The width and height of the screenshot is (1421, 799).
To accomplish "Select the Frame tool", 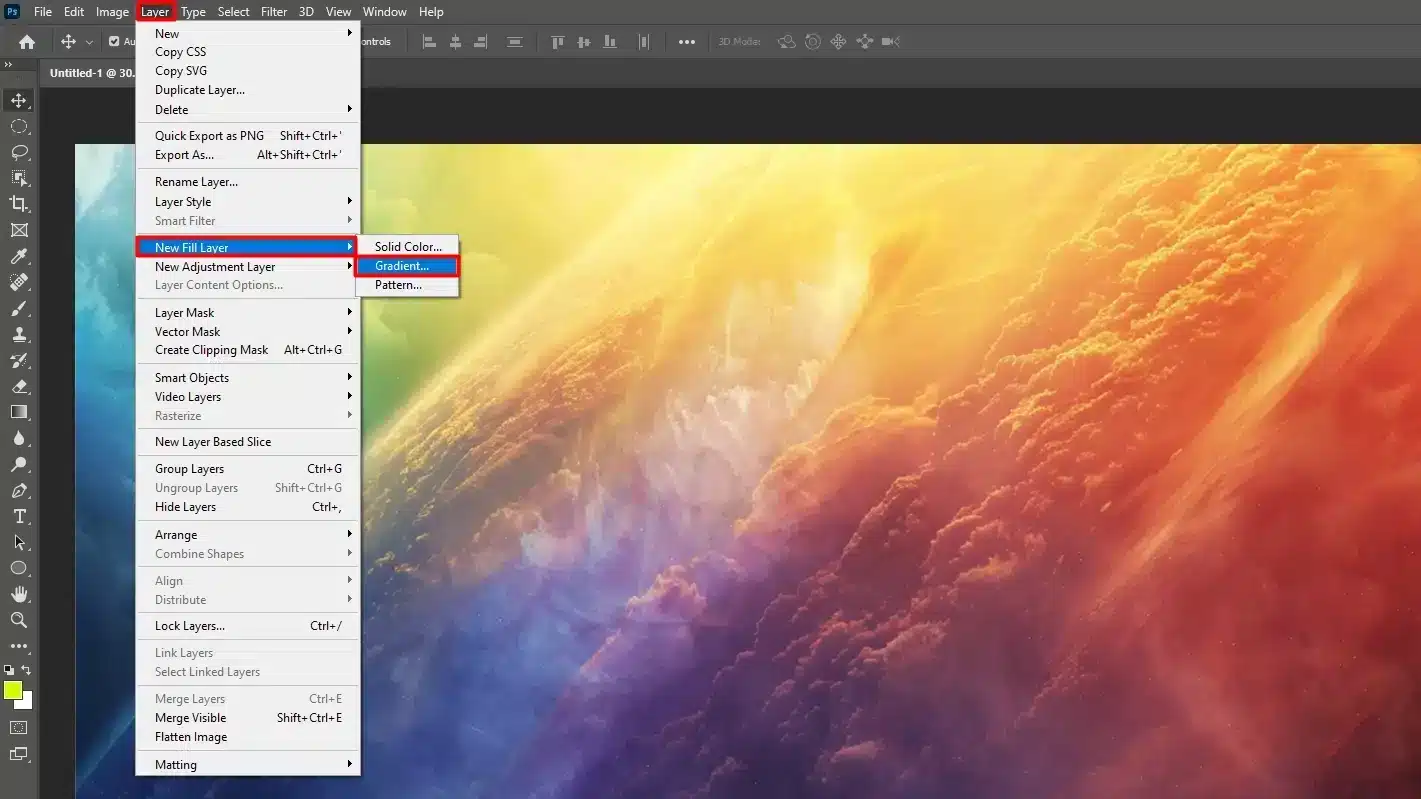I will 19,230.
